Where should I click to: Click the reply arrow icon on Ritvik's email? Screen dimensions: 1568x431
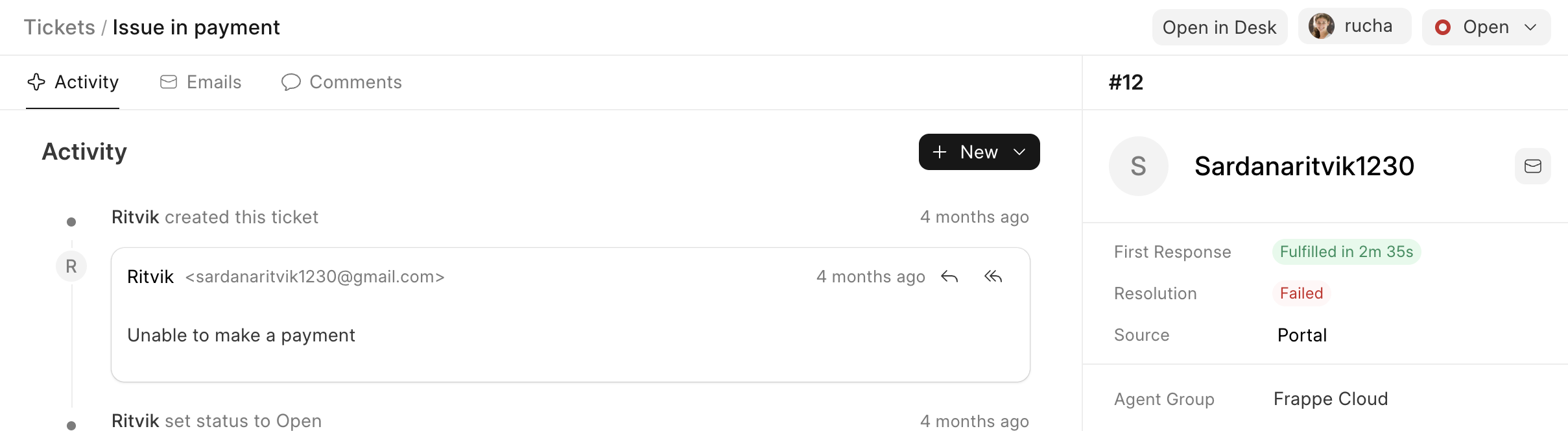point(949,277)
